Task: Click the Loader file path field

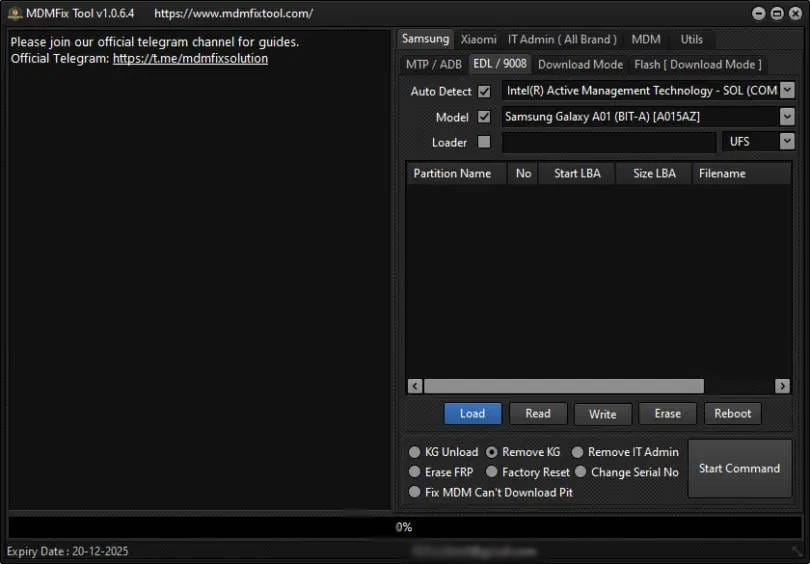Action: [609, 142]
